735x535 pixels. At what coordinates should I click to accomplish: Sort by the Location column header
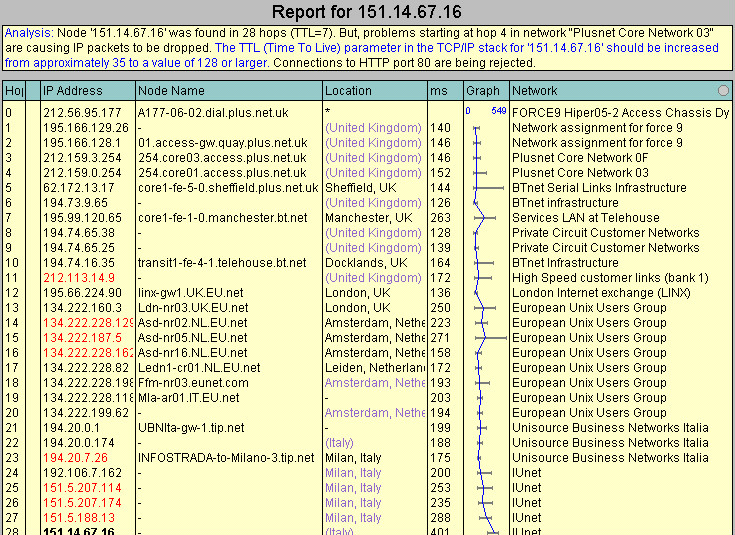tap(375, 90)
